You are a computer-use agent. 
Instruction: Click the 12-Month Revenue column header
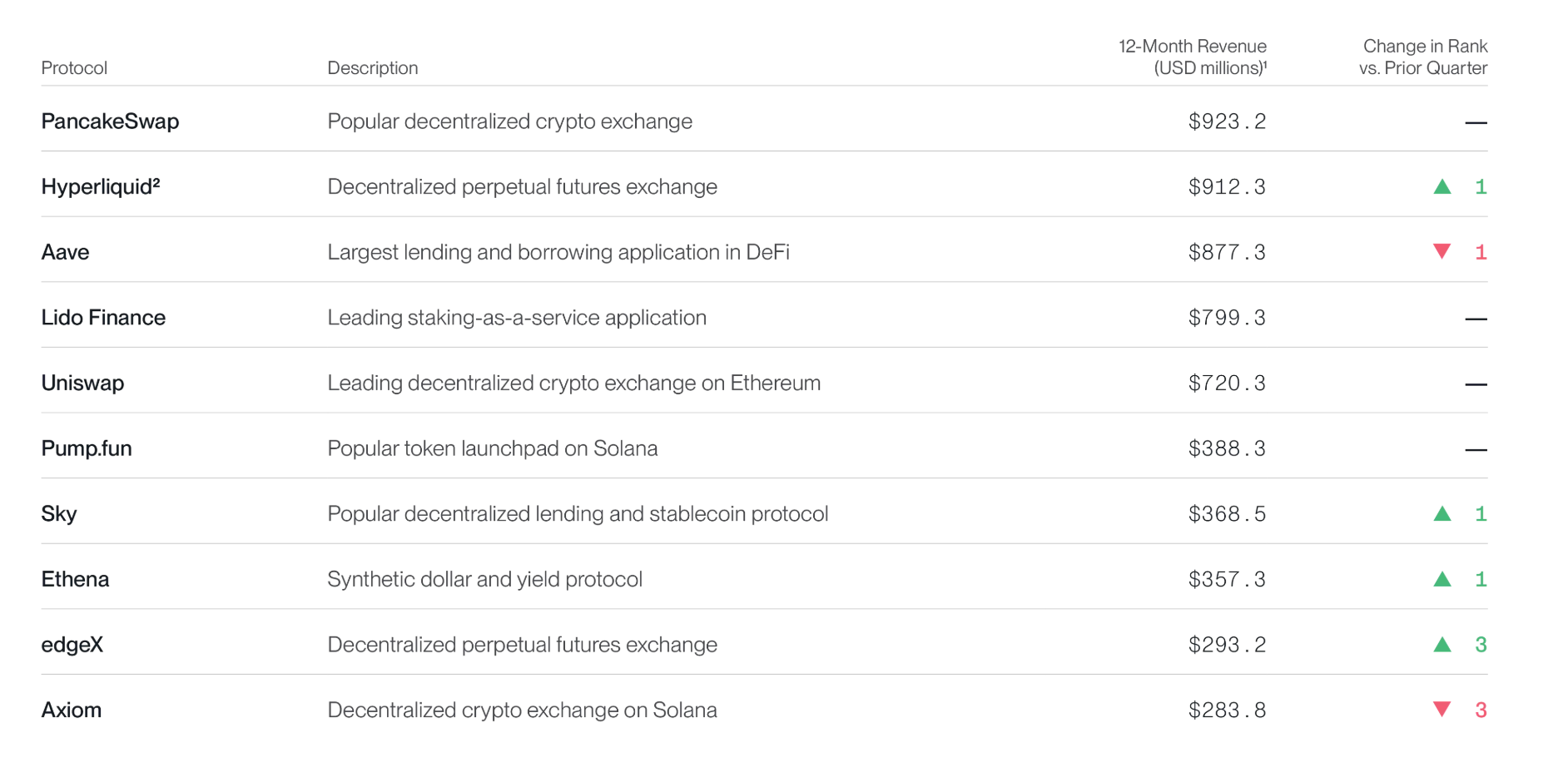coord(1192,57)
